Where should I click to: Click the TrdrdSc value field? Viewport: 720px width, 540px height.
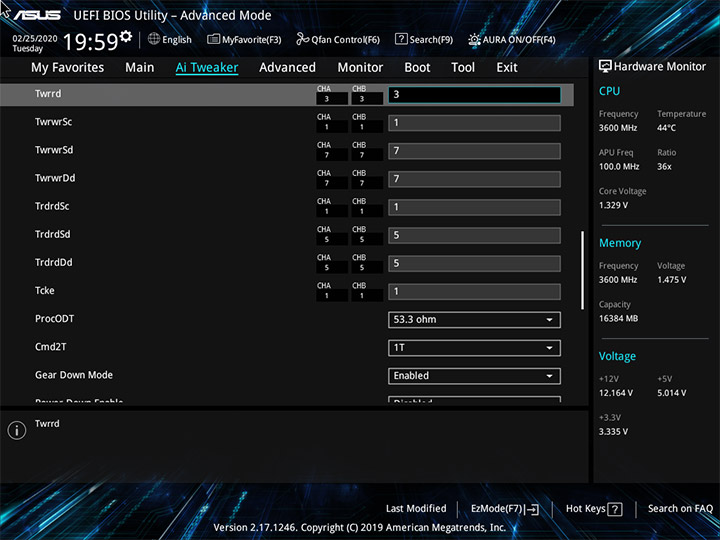pyautogui.click(x=474, y=208)
